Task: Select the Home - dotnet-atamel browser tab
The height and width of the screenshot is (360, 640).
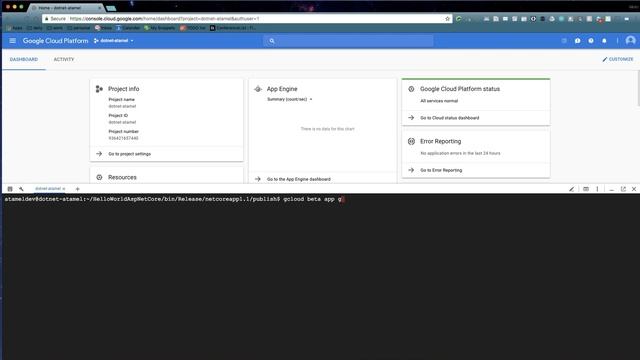Action: pos(65,8)
